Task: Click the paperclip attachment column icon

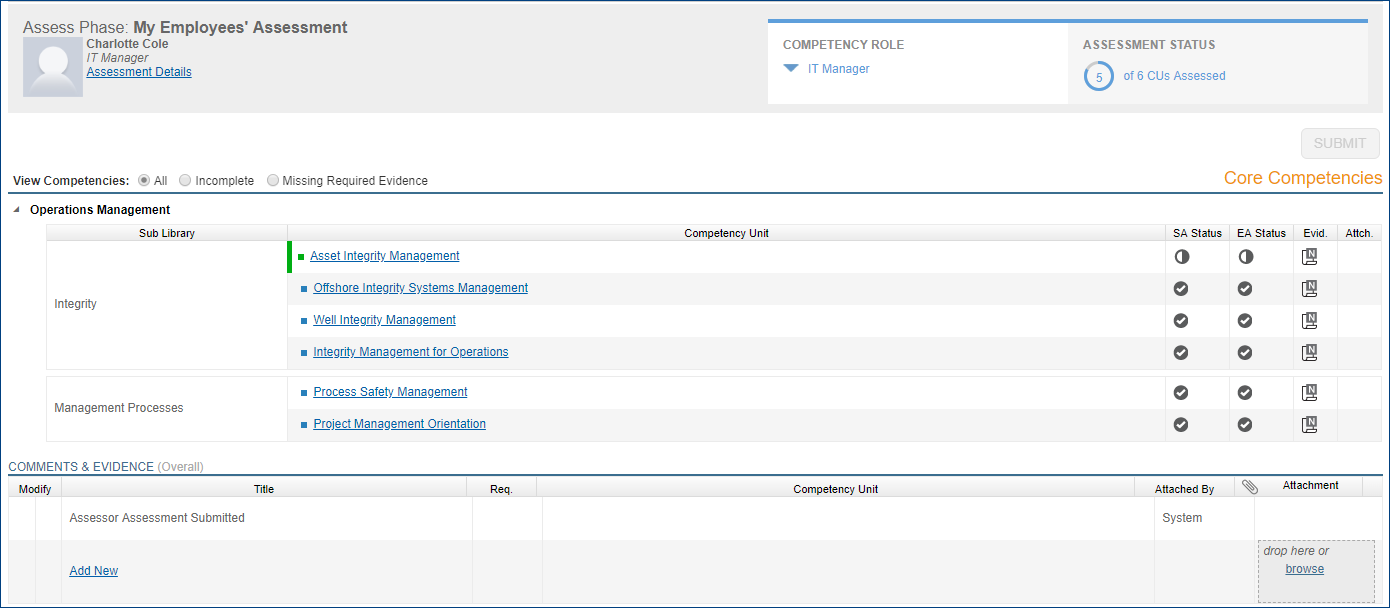Action: (x=1250, y=487)
